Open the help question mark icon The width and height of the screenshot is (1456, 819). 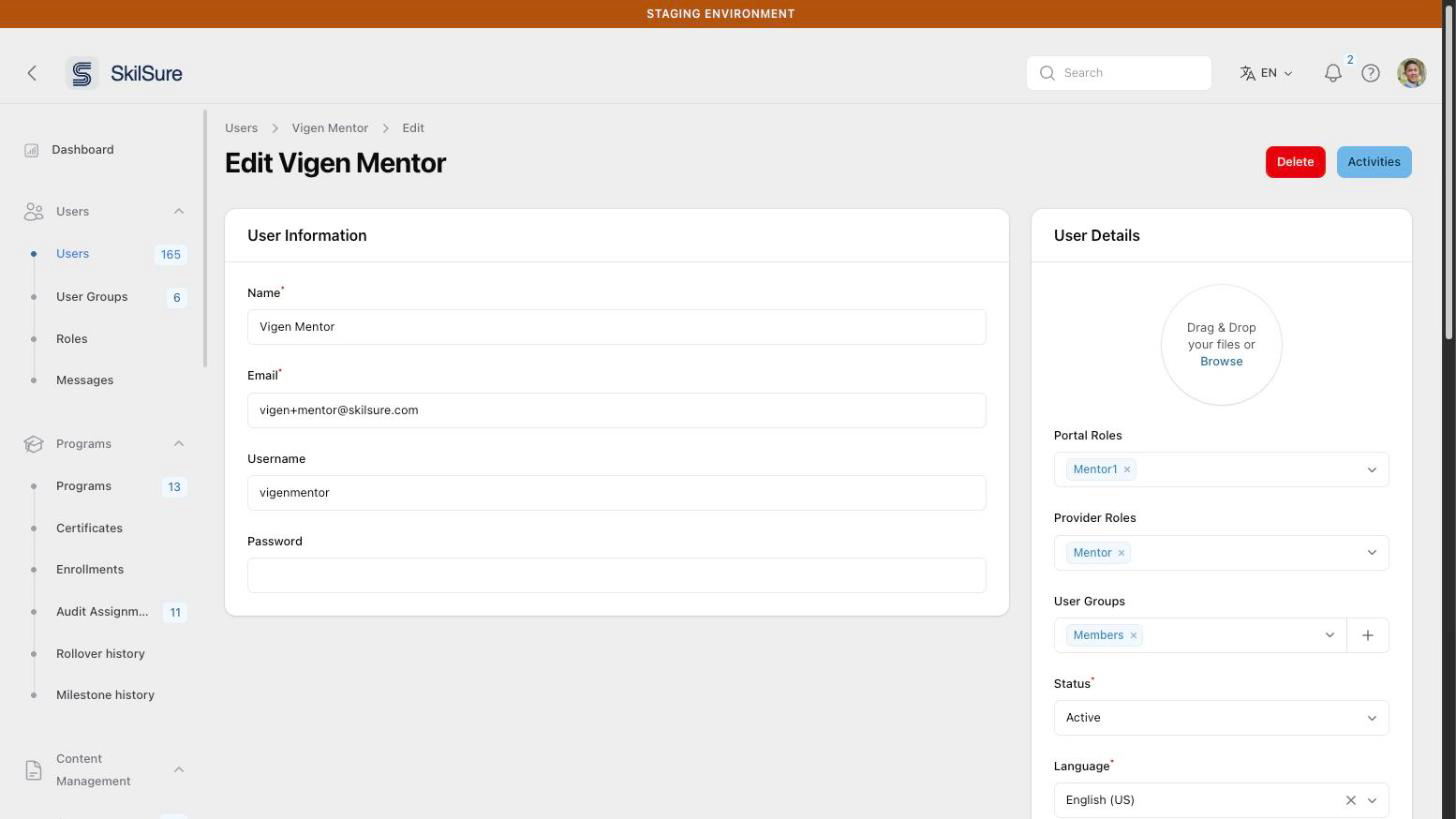click(1370, 73)
